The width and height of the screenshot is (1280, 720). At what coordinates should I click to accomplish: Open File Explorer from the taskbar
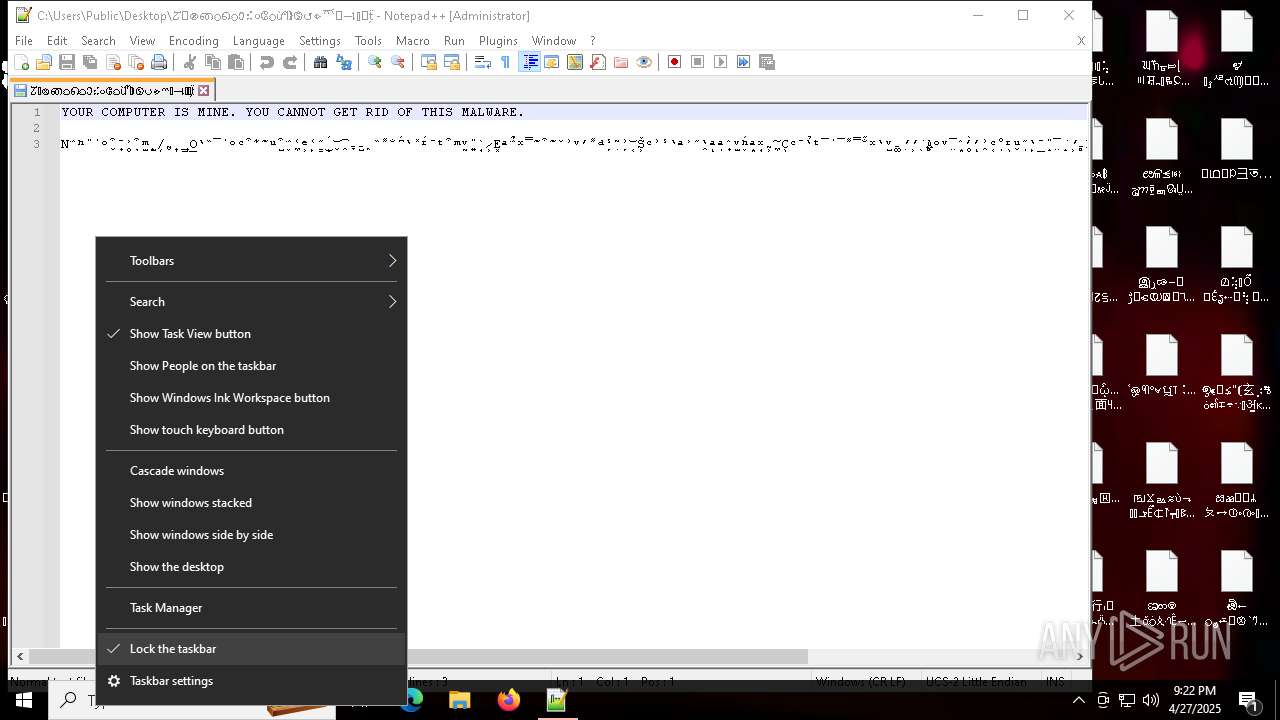(460, 700)
